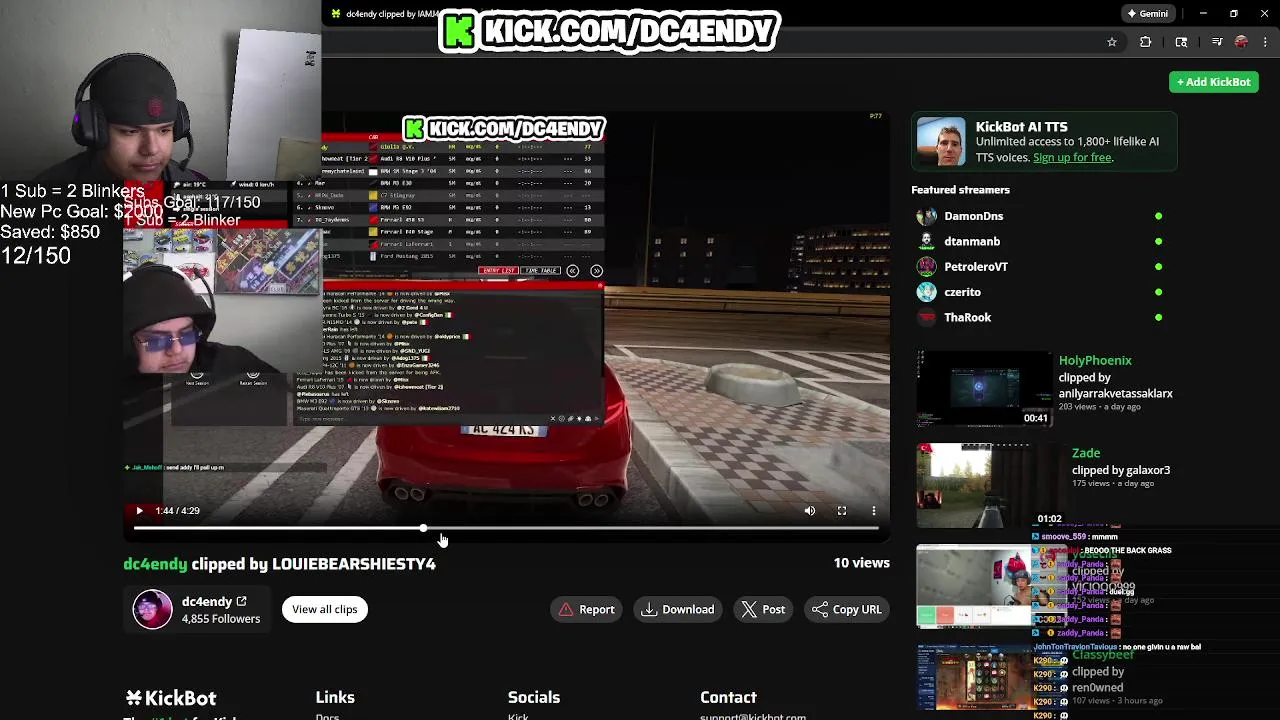Click the Copy URL button
Screen dimensions: 1280x720
[847, 609]
